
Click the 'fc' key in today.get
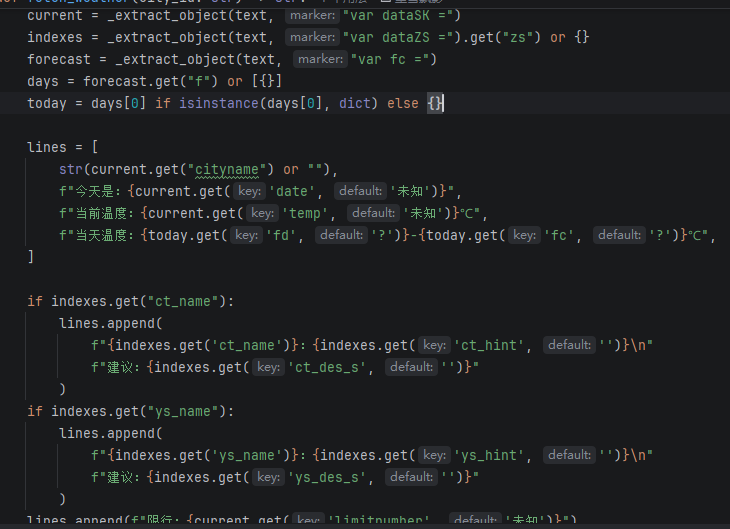pyautogui.click(x=559, y=235)
